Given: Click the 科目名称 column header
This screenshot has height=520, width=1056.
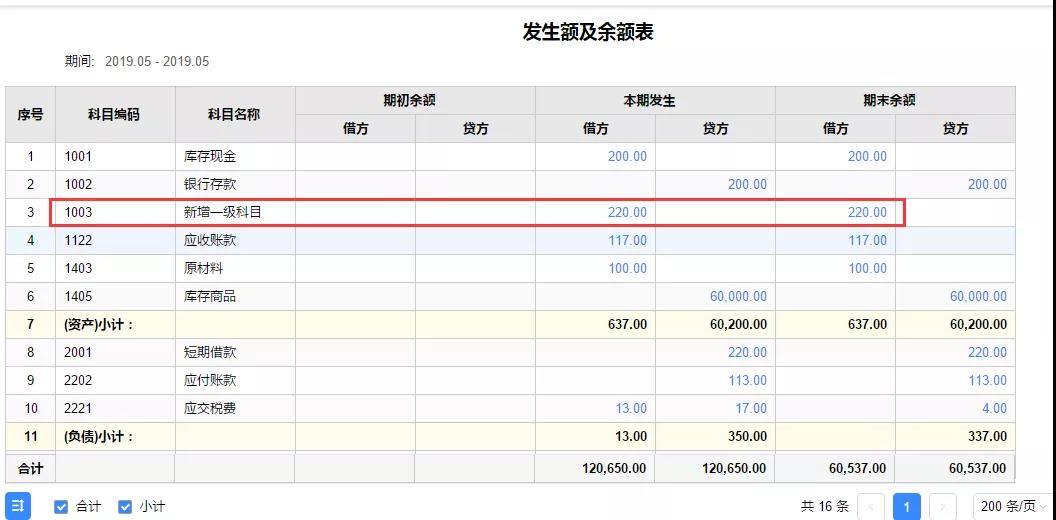Looking at the screenshot, I should 234,115.
